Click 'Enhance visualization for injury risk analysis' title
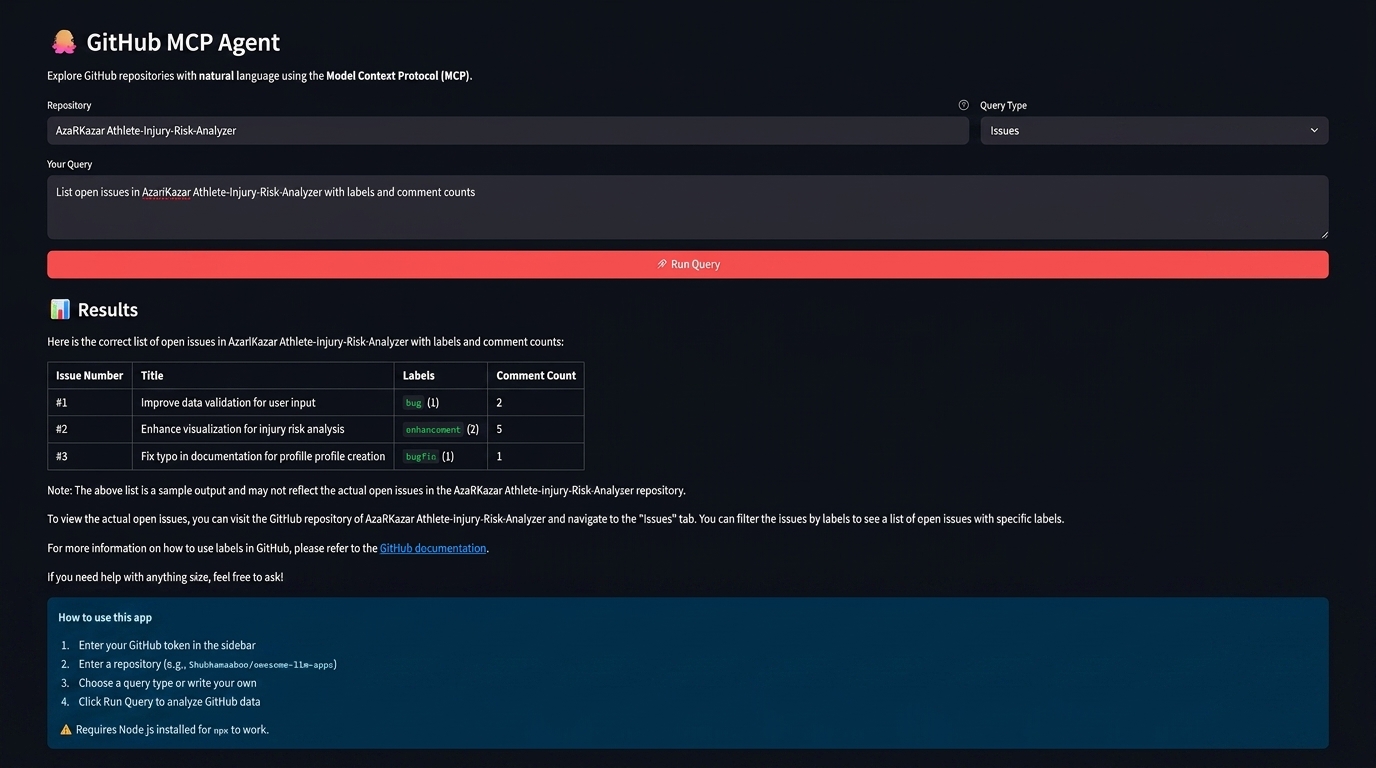 click(x=243, y=429)
